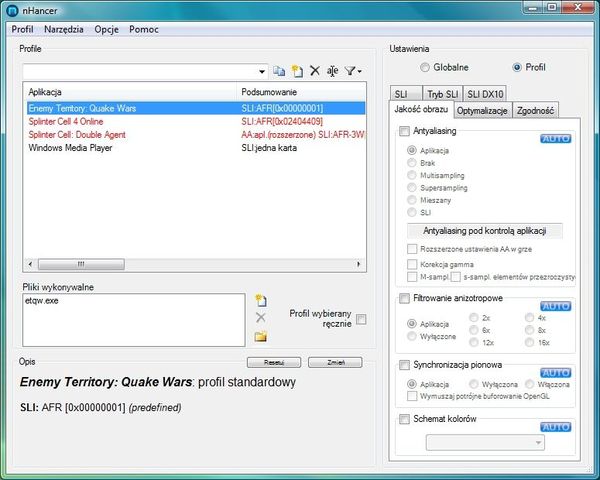Toggle Korekcja gamma checkbox
Screen dimensions: 600x480
(x=412, y=264)
